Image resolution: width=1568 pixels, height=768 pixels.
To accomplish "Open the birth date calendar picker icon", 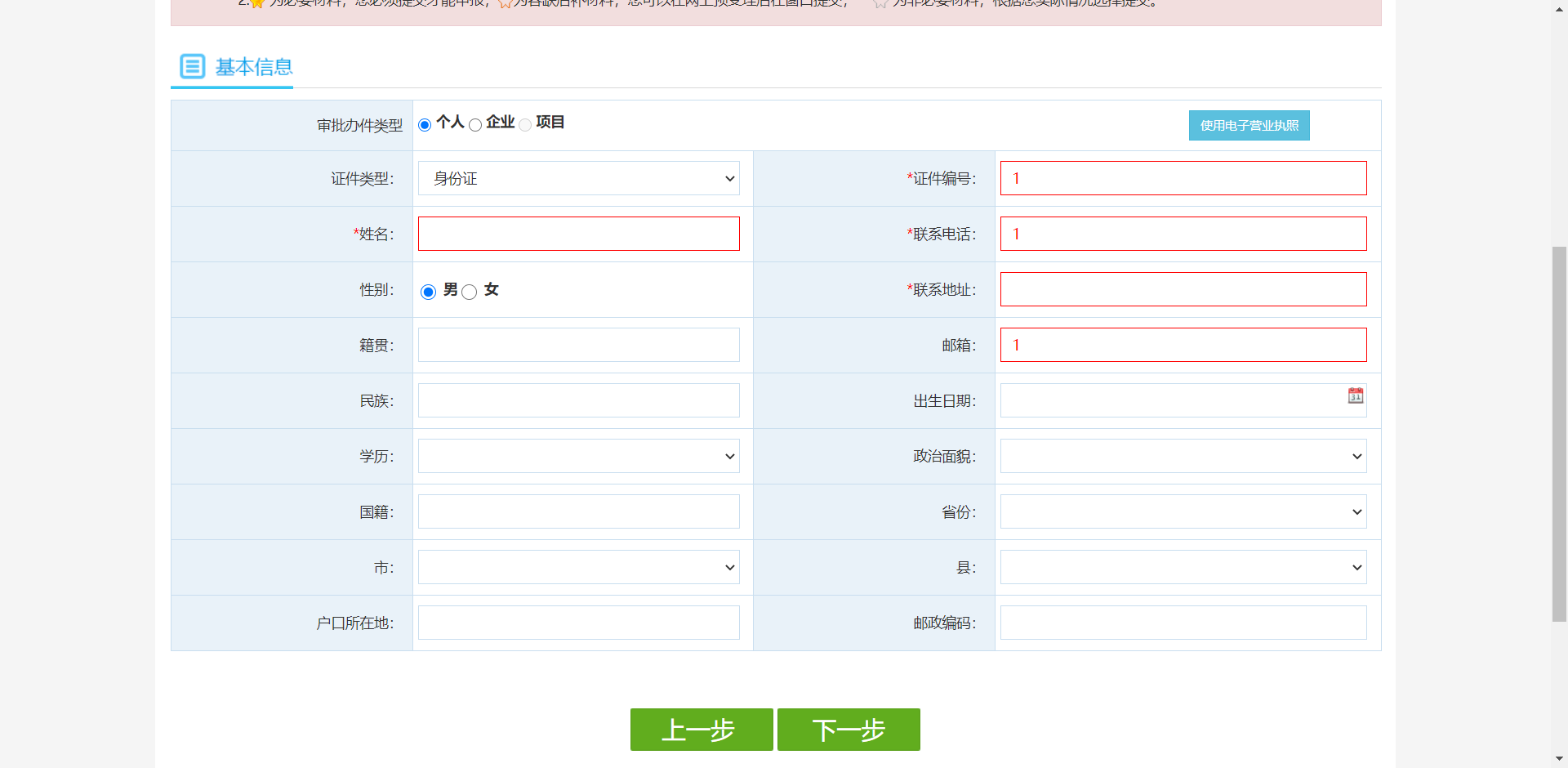I will tap(1355, 395).
